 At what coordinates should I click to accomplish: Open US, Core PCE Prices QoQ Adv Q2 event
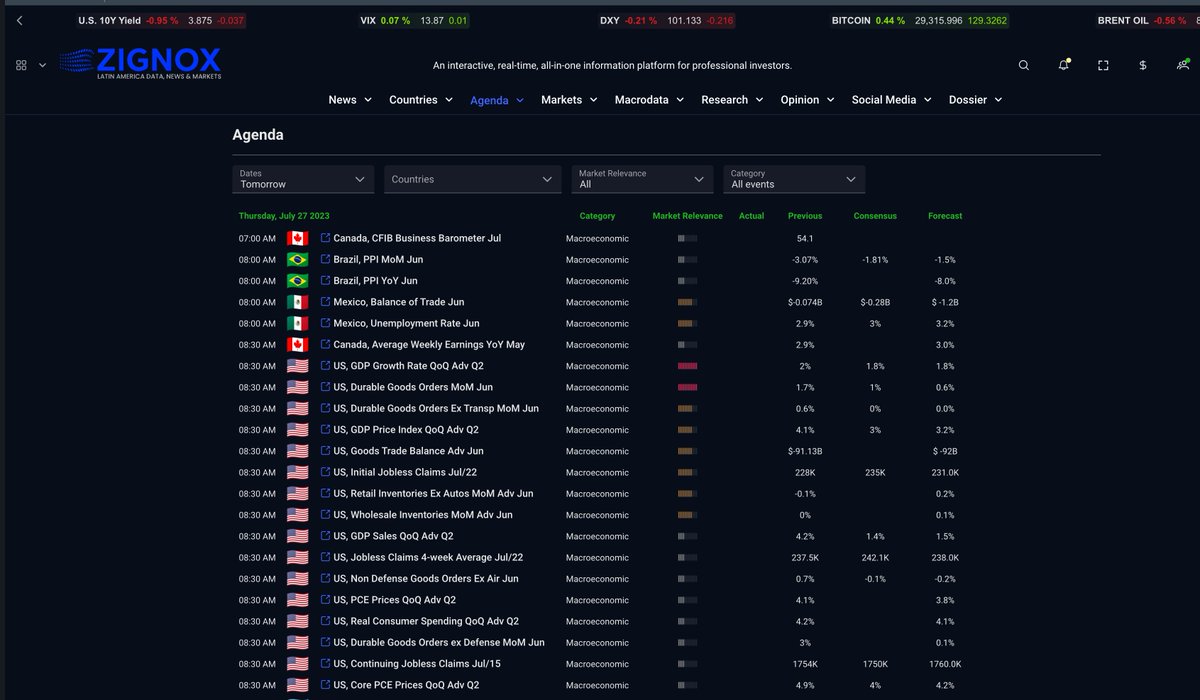click(x=406, y=685)
